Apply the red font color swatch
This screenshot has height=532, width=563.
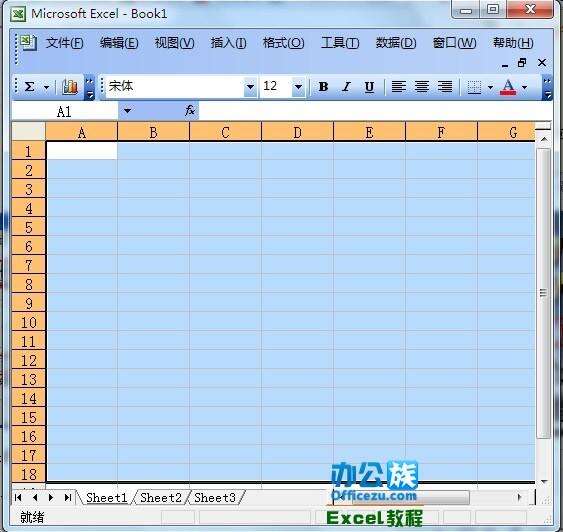point(508,87)
